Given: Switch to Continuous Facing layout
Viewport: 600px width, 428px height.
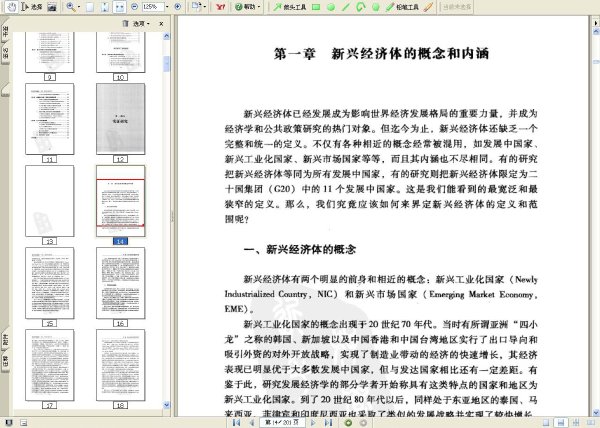Looking at the screenshot, I should point(576,423).
